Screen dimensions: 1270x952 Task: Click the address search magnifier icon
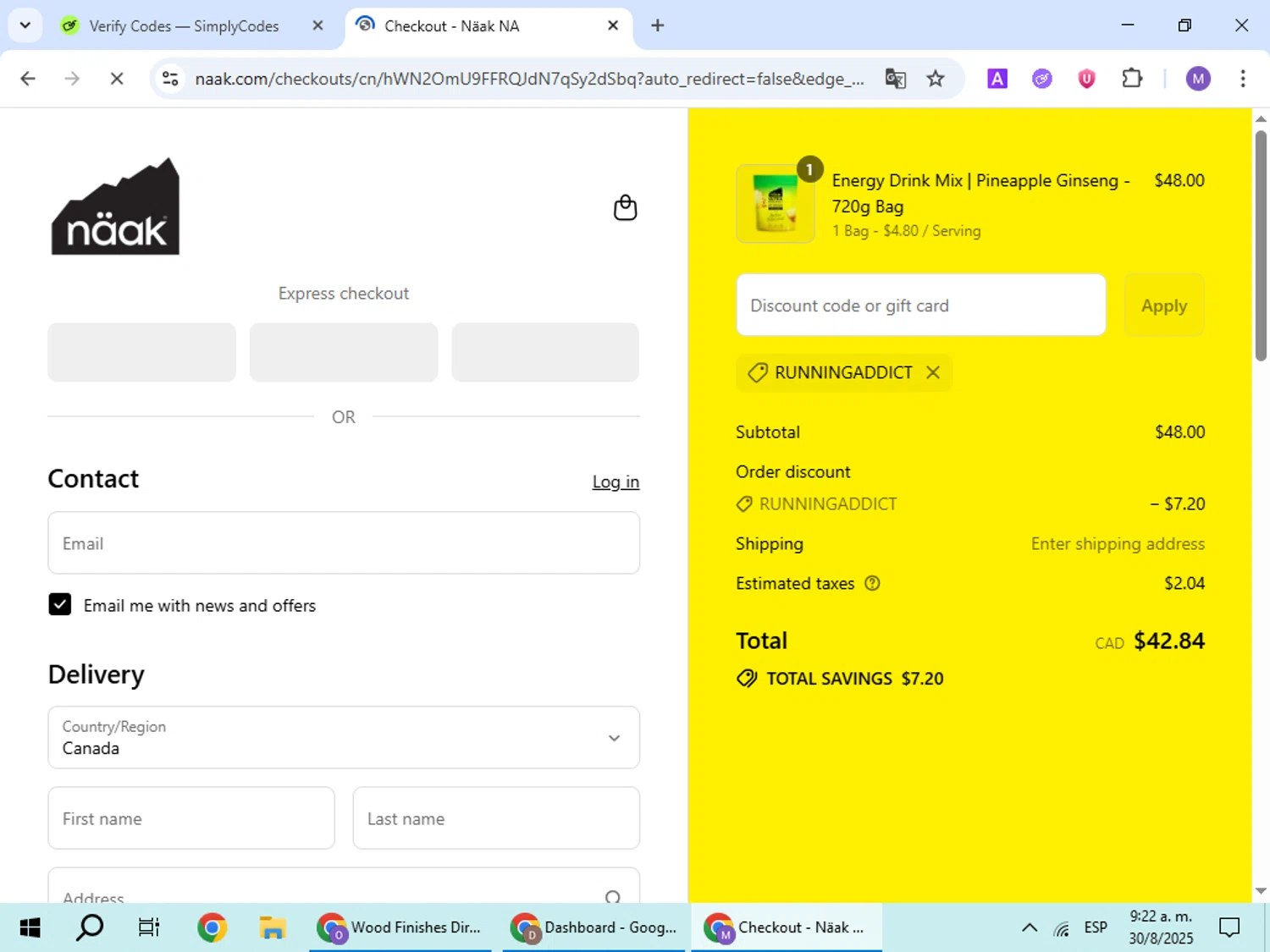point(613,896)
